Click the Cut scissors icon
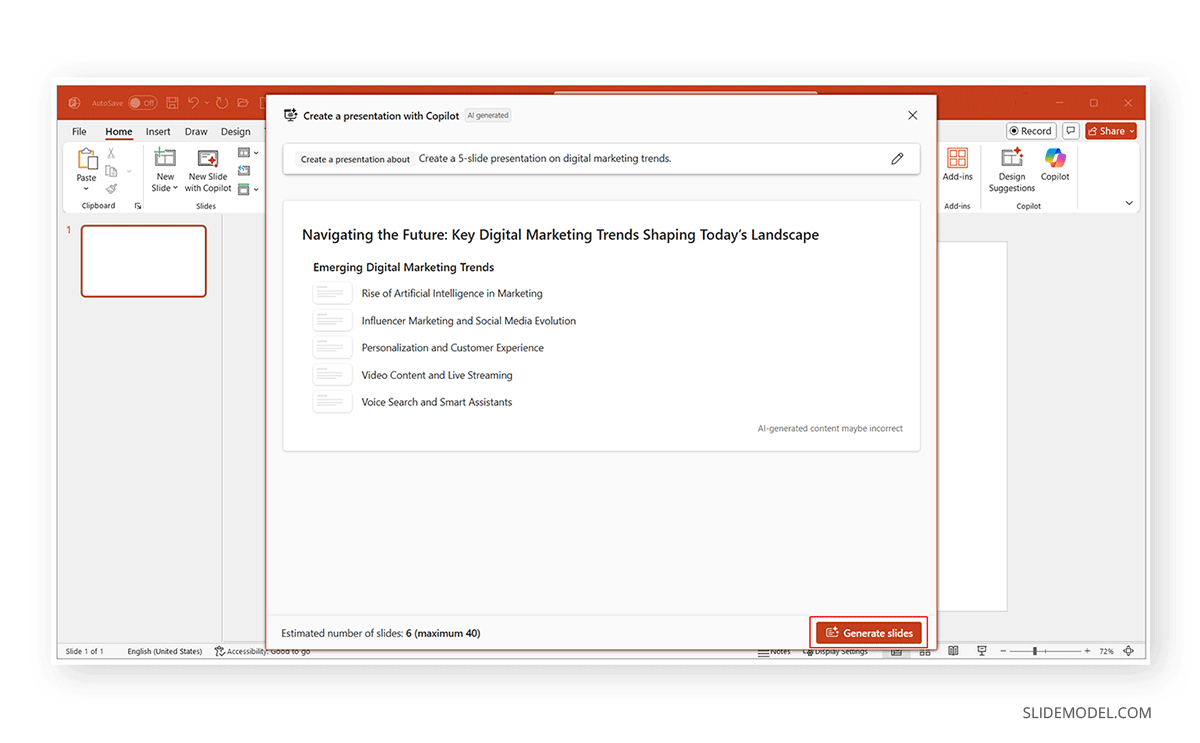The width and height of the screenshot is (1200, 743). tap(111, 153)
